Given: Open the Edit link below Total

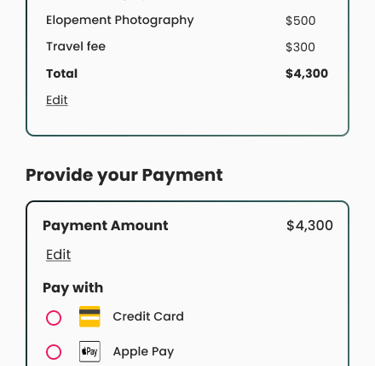Looking at the screenshot, I should pos(57,100).
